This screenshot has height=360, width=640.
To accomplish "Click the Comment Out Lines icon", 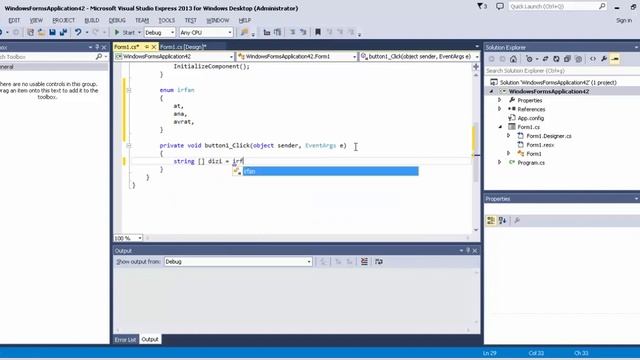I will tap(292, 32).
